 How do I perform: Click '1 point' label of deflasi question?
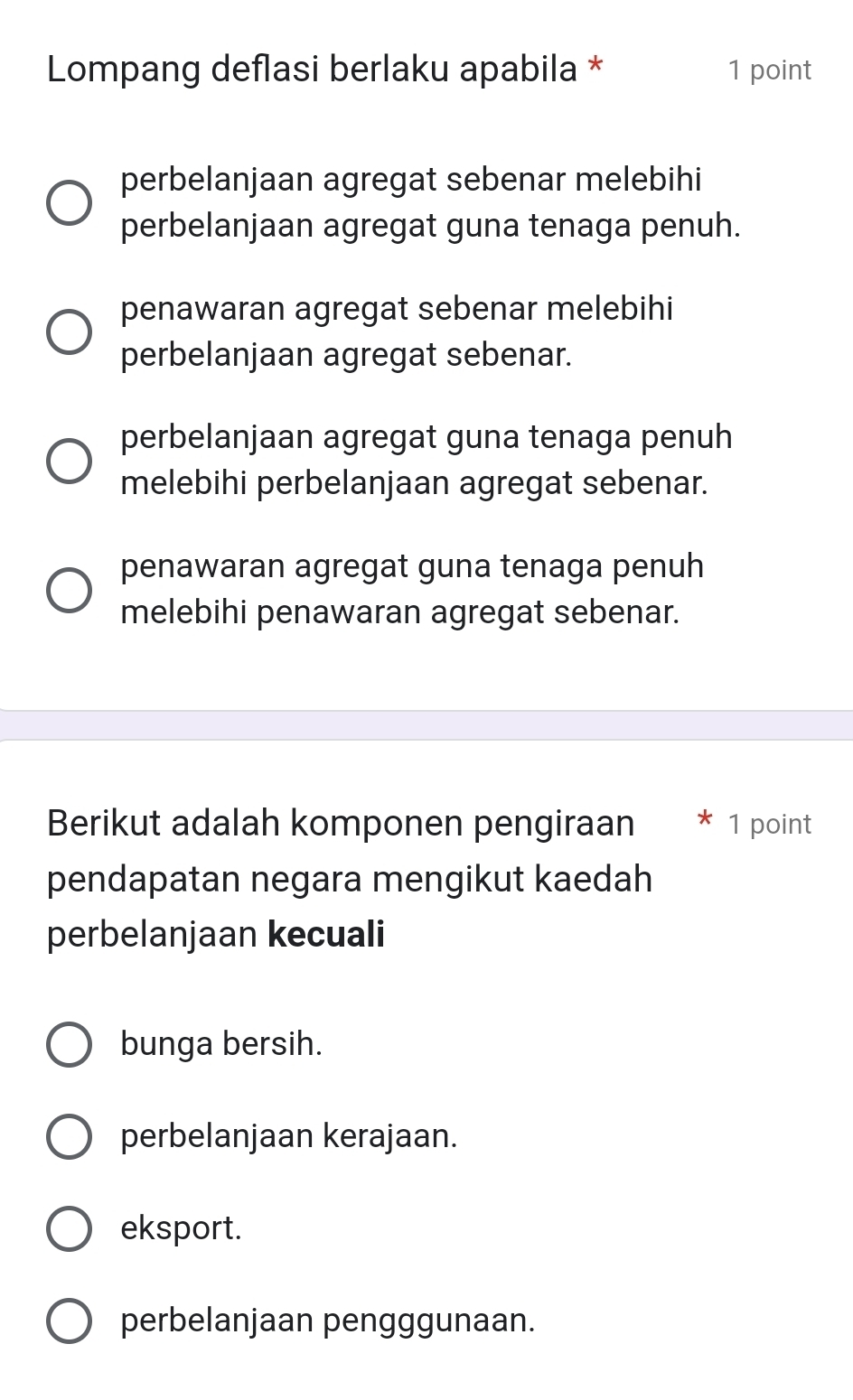tap(769, 70)
